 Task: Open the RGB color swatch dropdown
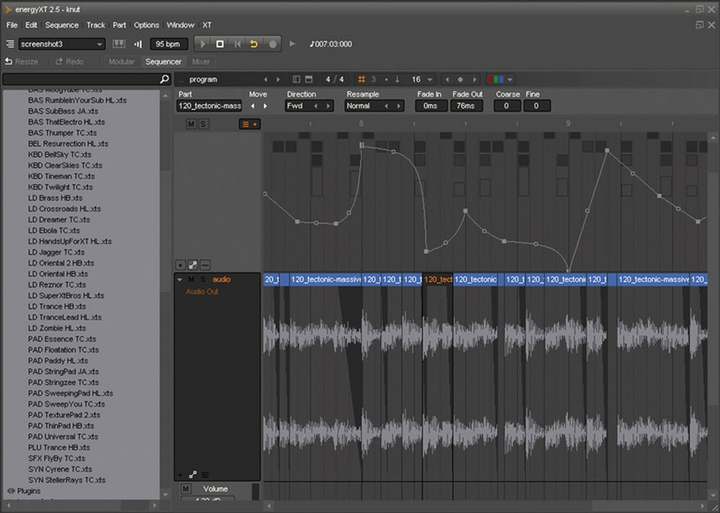click(x=501, y=79)
